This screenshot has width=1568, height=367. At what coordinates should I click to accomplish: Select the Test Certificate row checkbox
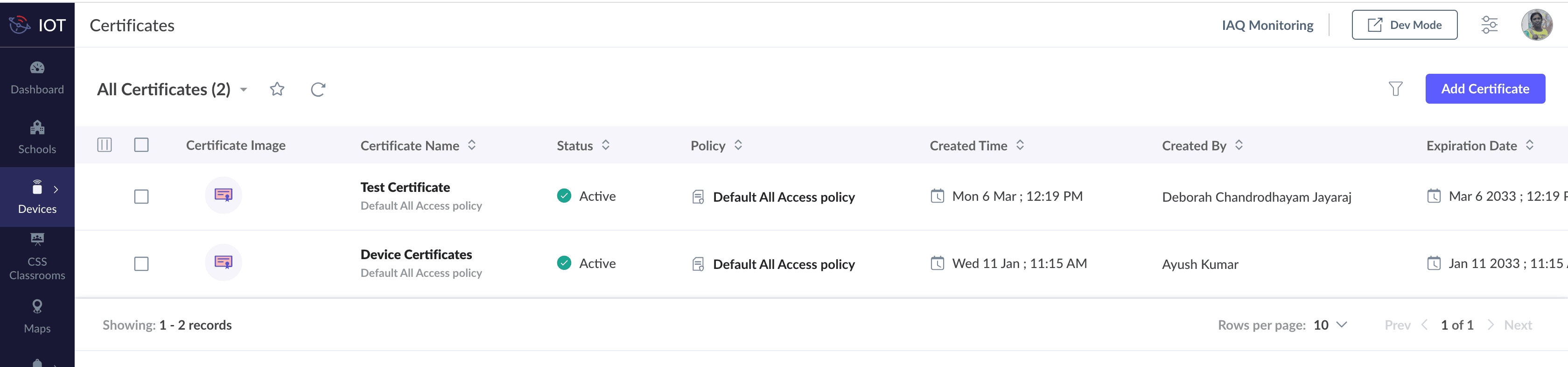[141, 197]
